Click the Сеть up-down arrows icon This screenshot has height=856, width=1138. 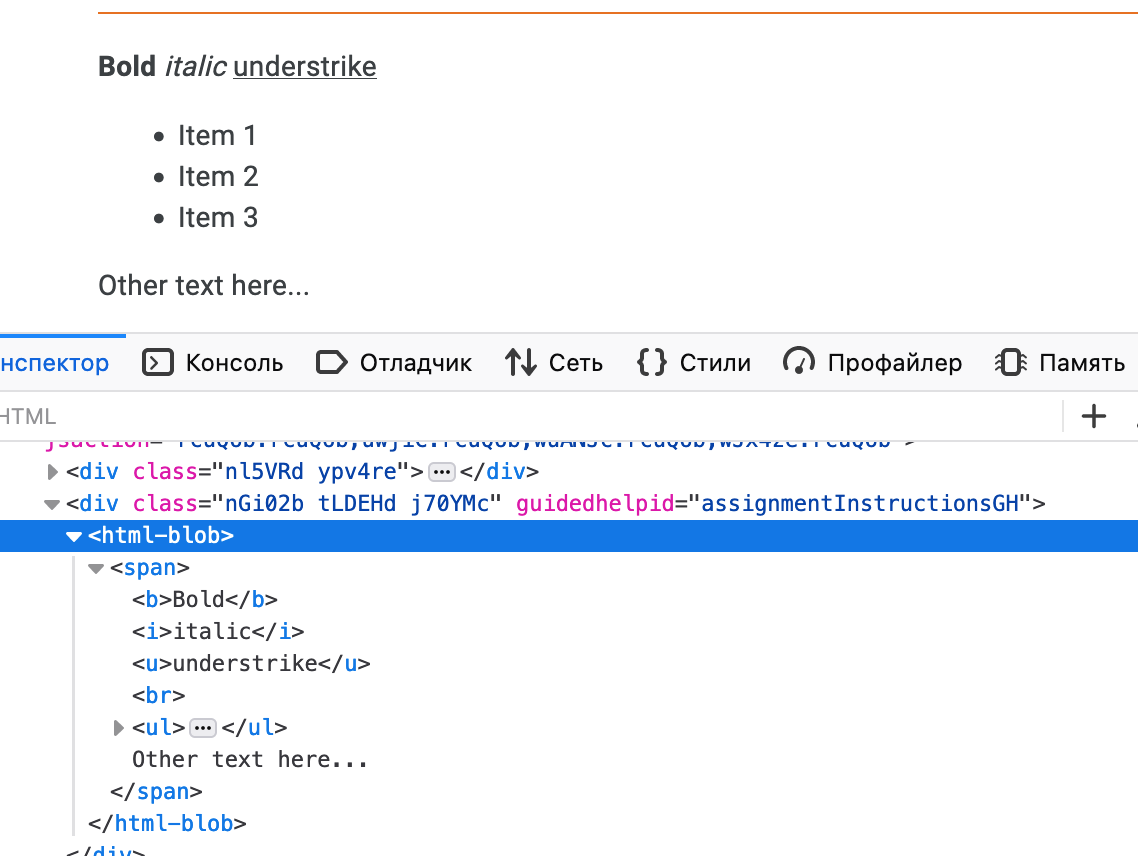pos(520,362)
